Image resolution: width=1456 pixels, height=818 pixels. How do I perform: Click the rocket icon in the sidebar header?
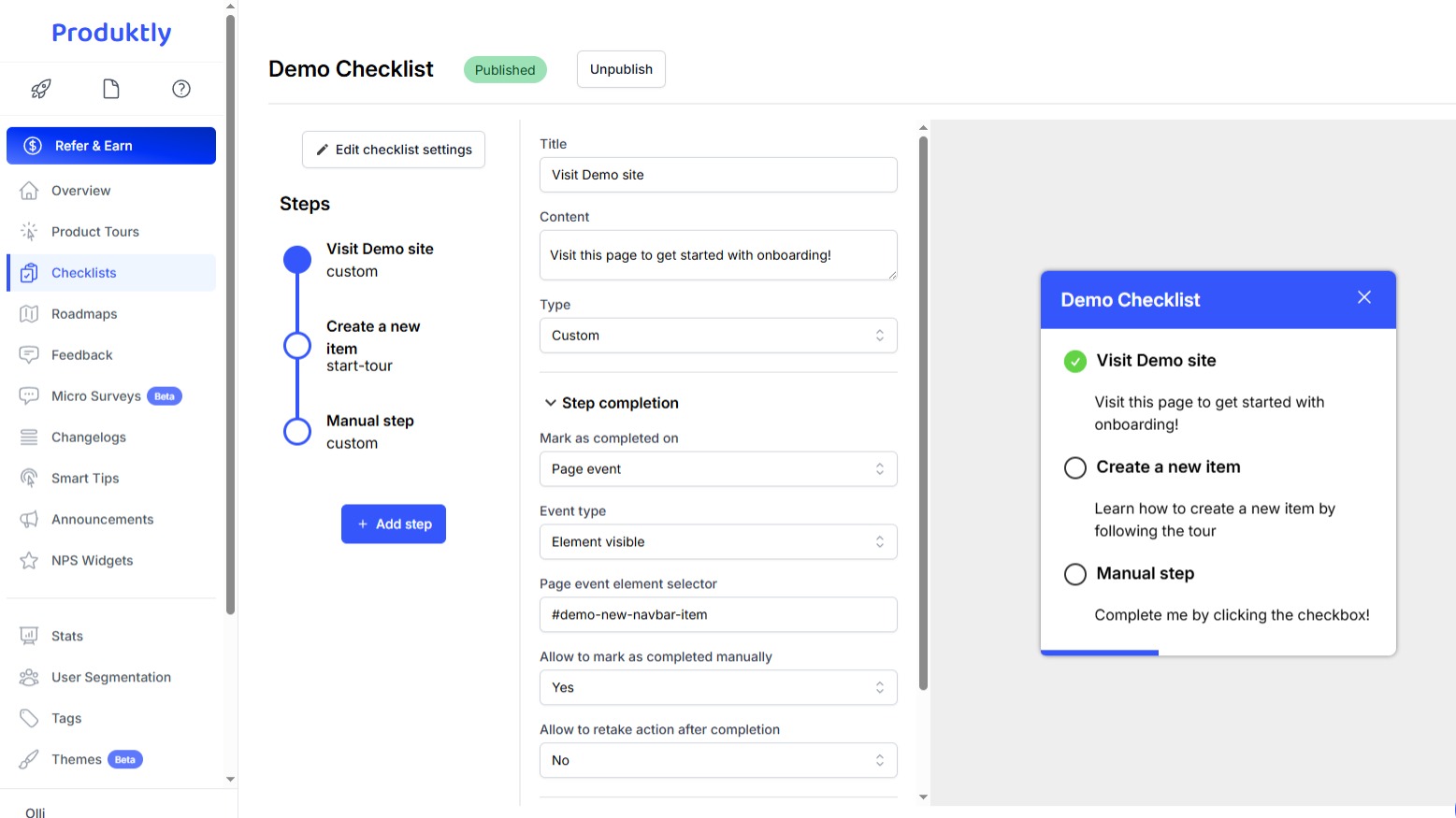tap(41, 89)
